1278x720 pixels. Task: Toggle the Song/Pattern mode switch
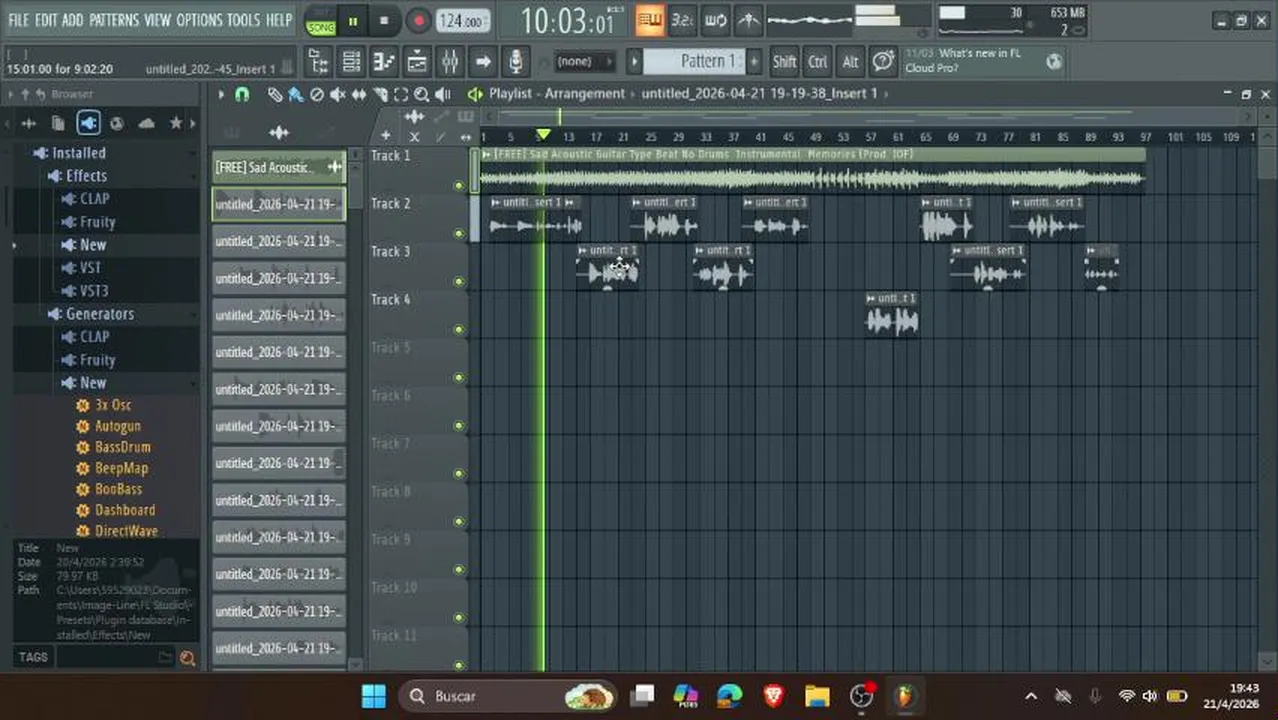pos(321,21)
